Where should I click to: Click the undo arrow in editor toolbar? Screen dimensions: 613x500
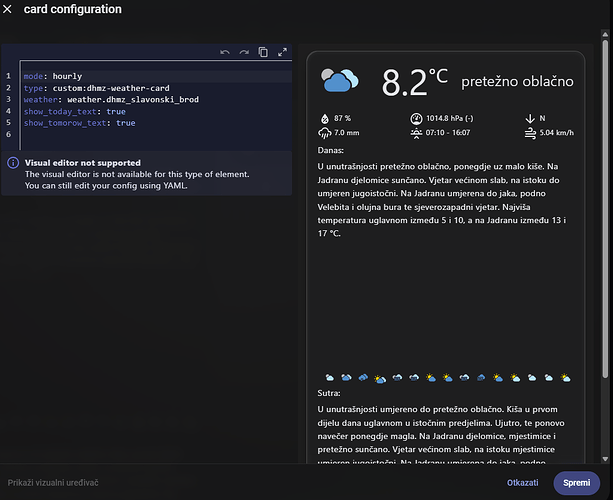[225, 52]
